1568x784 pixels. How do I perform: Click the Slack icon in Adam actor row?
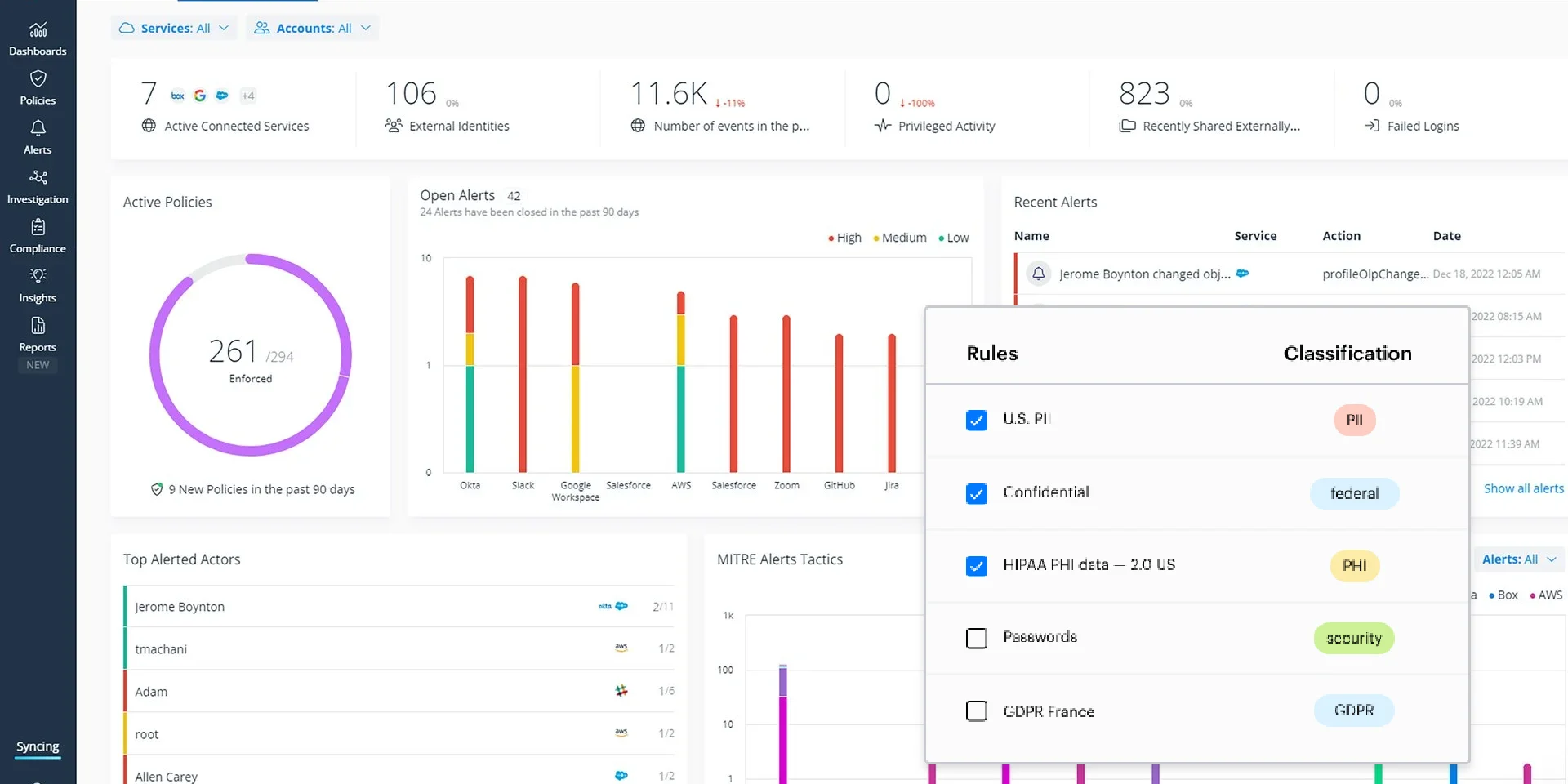[x=621, y=690]
